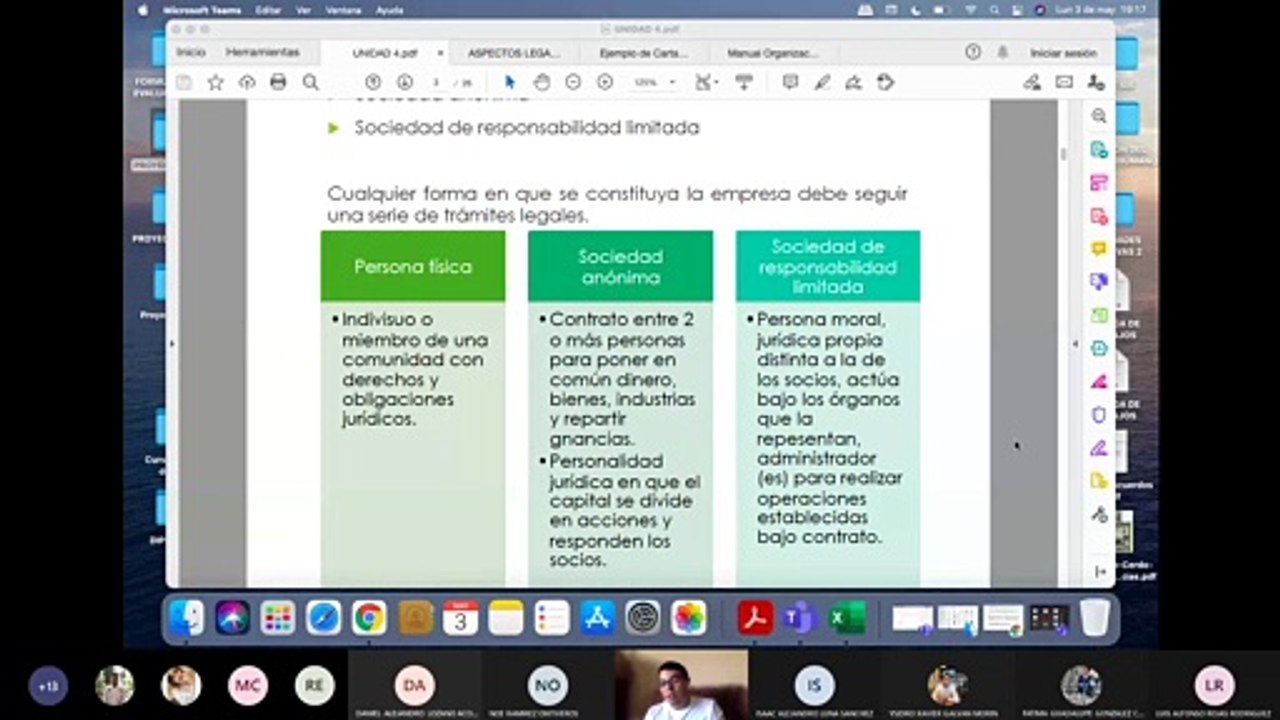Image resolution: width=1280 pixels, height=720 pixels.
Task: Select participant tile NO
Action: click(x=547, y=686)
